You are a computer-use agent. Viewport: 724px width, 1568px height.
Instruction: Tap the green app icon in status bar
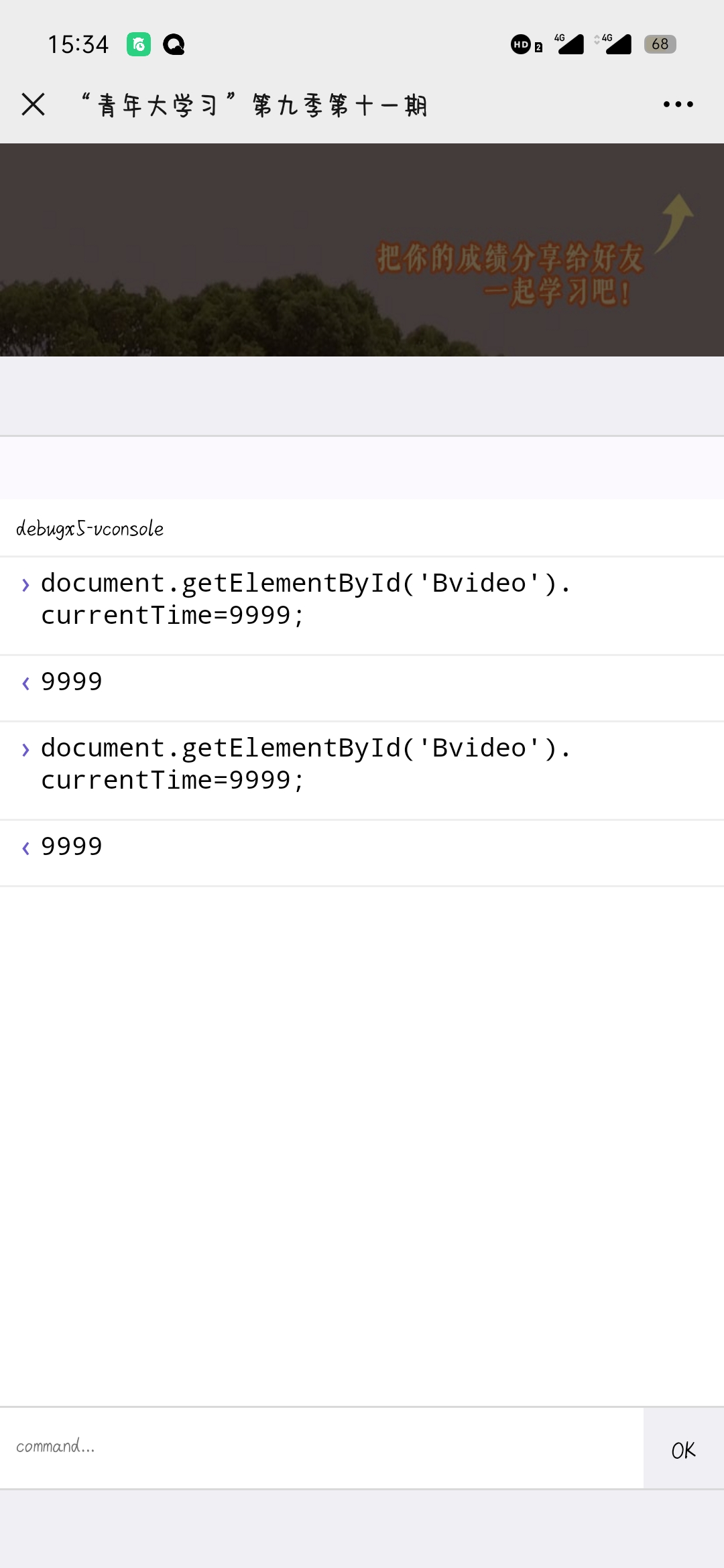click(x=139, y=45)
